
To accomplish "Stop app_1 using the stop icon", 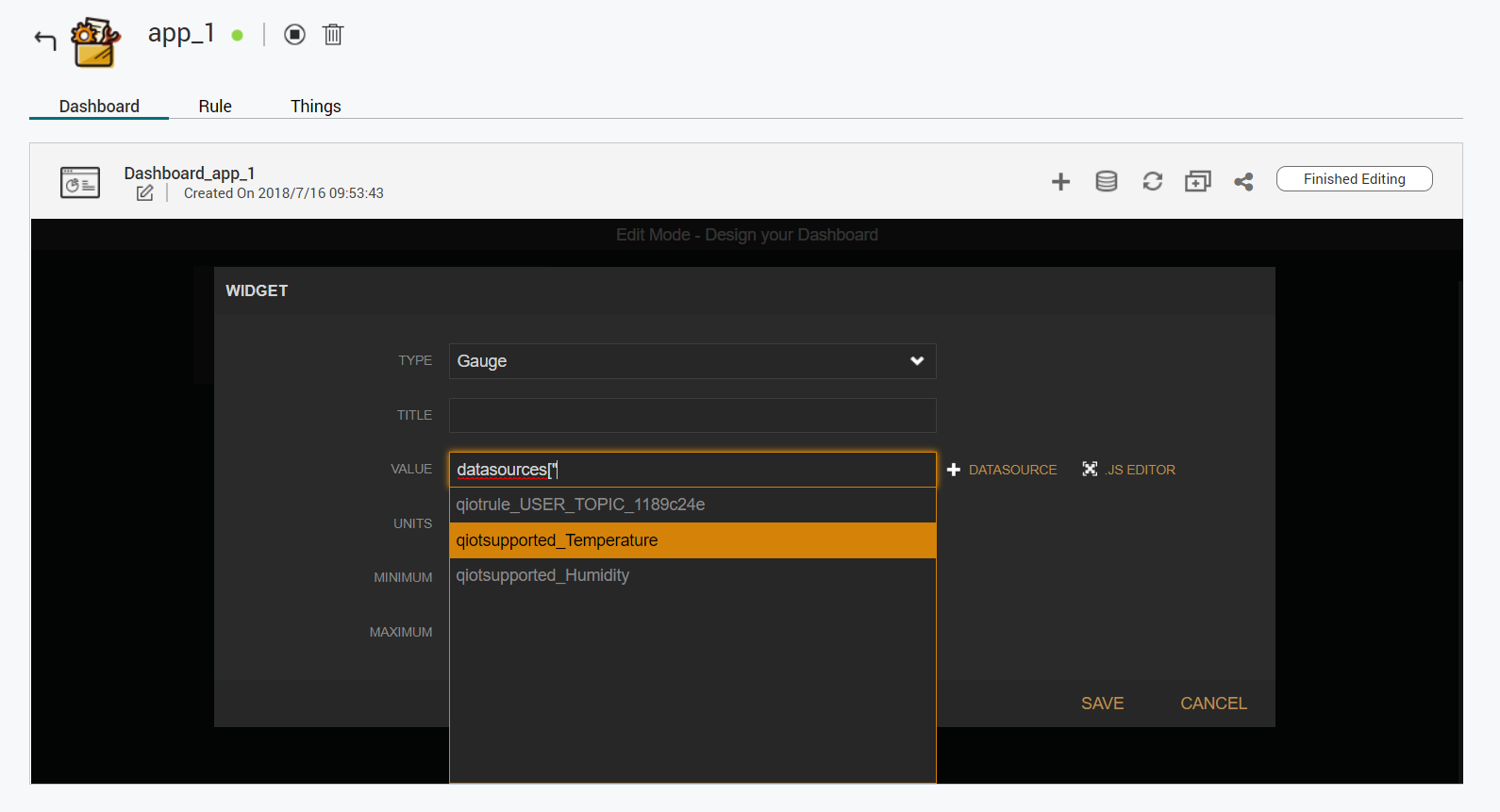I will [x=295, y=35].
